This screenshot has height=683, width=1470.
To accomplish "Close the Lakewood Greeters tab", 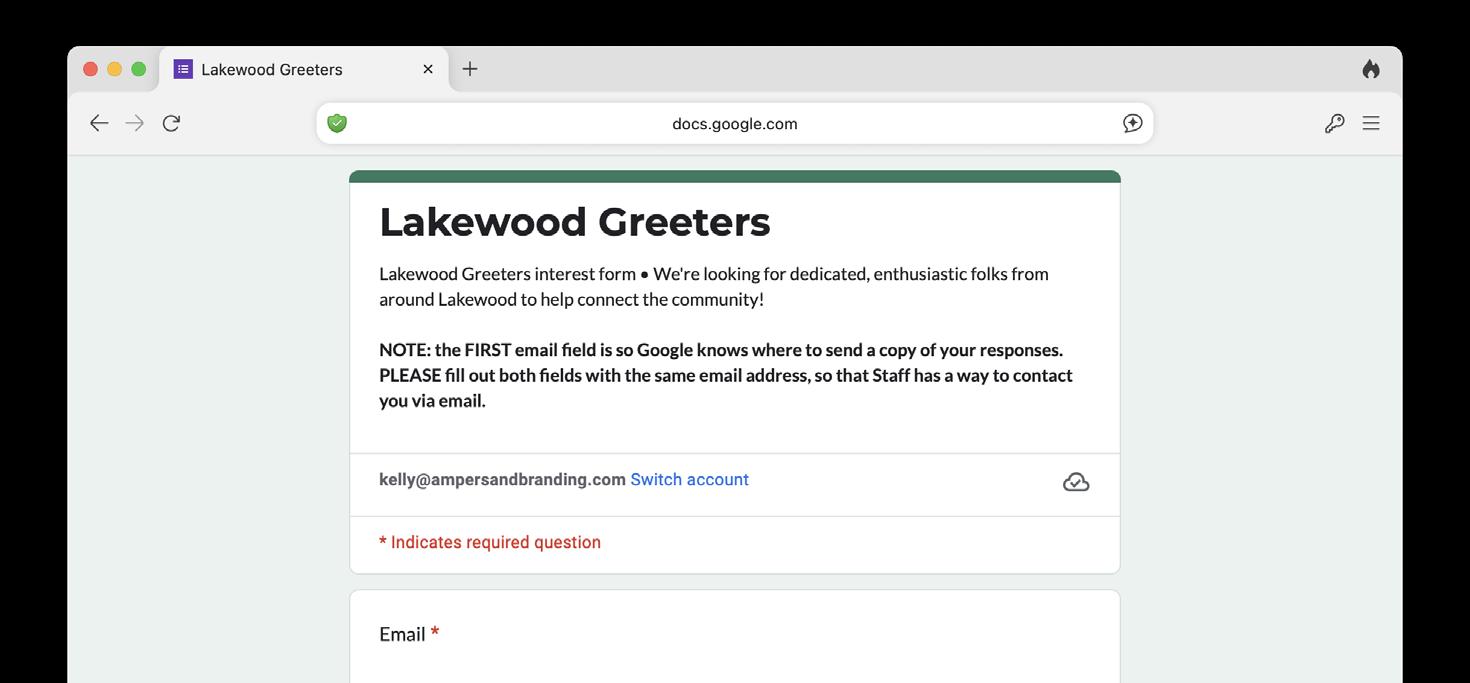I will click(x=428, y=69).
